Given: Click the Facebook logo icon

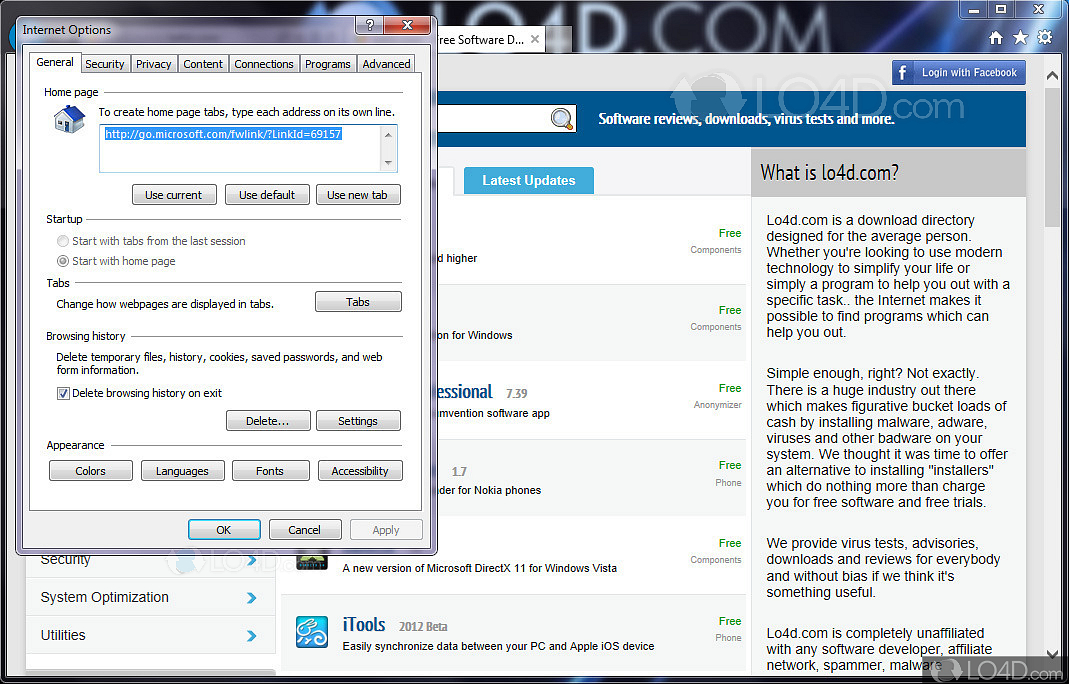Looking at the screenshot, I should pos(903,72).
